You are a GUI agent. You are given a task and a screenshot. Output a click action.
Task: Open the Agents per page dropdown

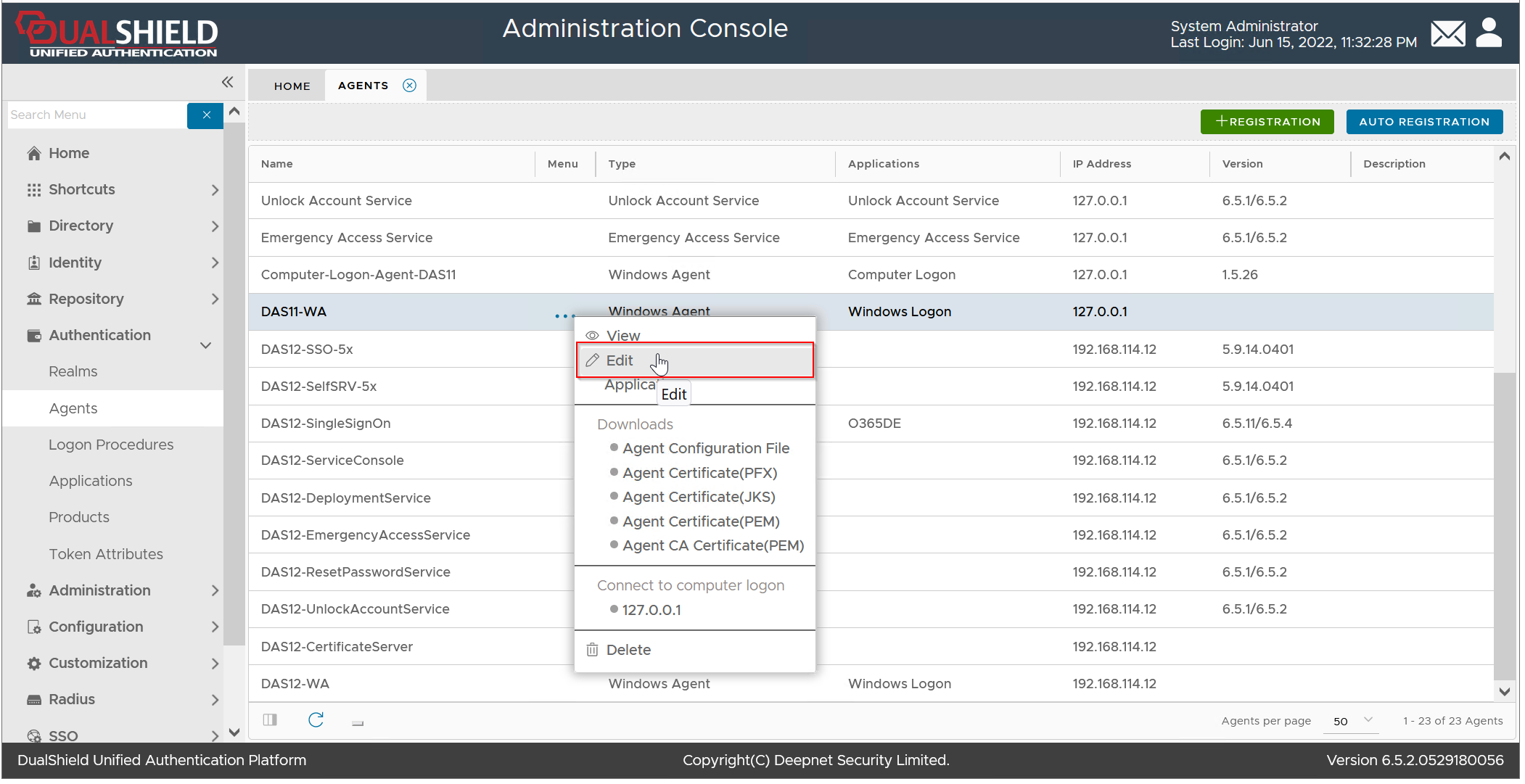[x=1351, y=721]
